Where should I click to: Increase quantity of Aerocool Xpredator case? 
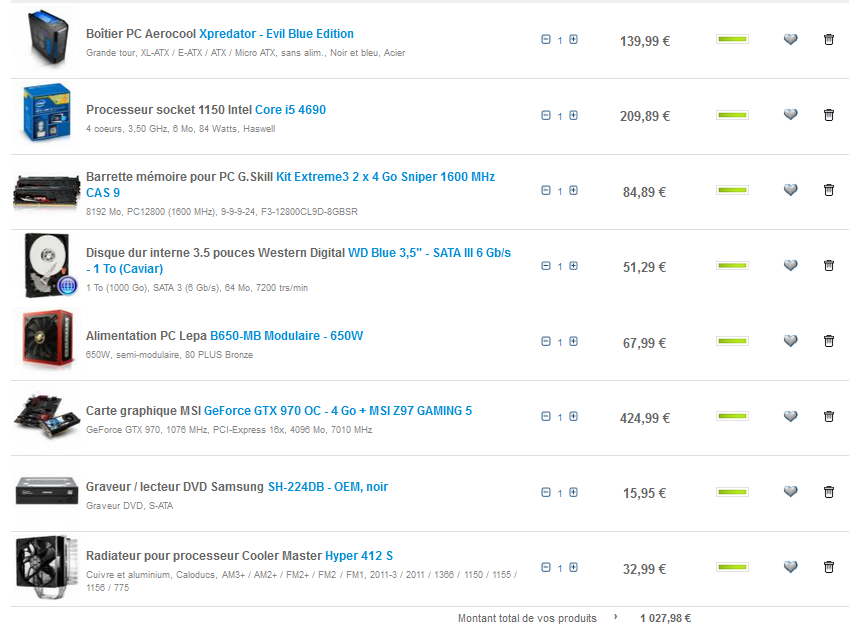pyautogui.click(x=573, y=39)
